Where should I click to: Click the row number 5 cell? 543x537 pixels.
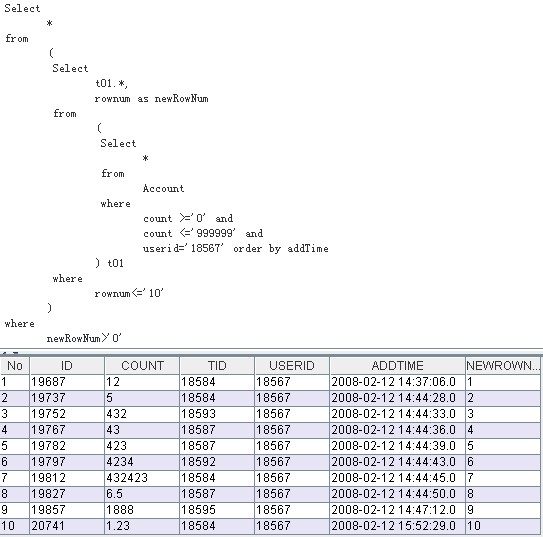tap(15, 446)
